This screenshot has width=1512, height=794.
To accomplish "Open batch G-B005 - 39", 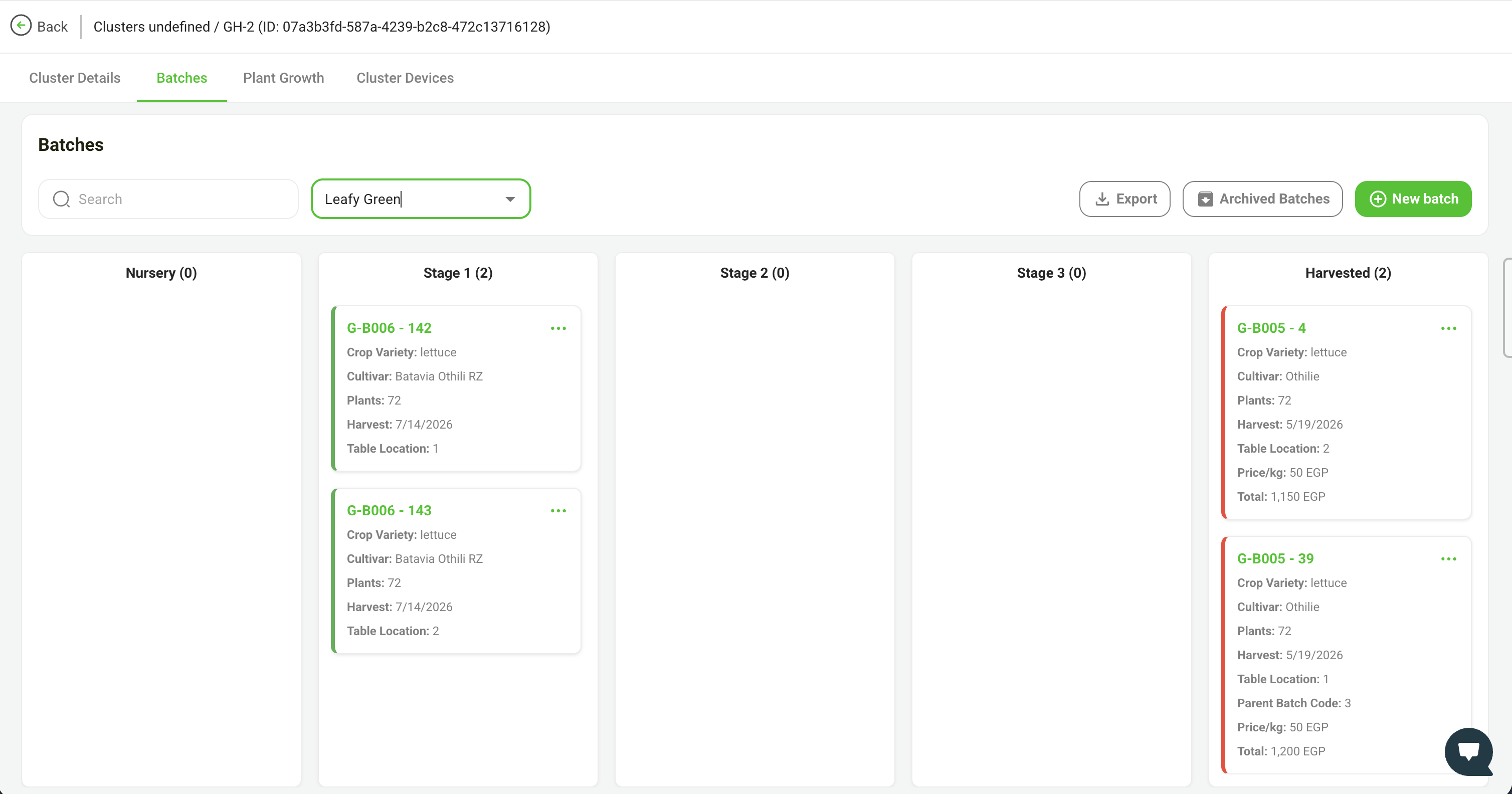I will pyautogui.click(x=1275, y=559).
